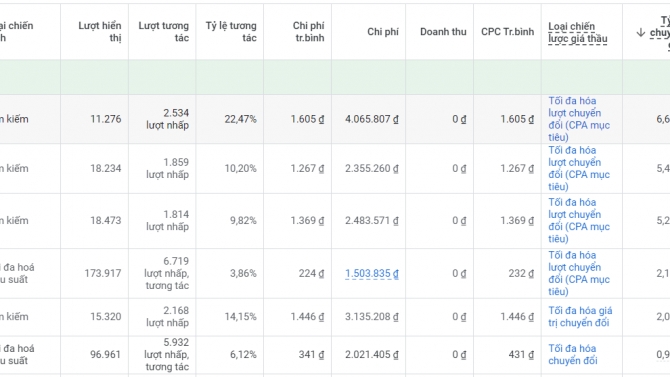The image size is (670, 377).
Task: Select the interaction rate 3,86%
Action: pyautogui.click(x=243, y=273)
